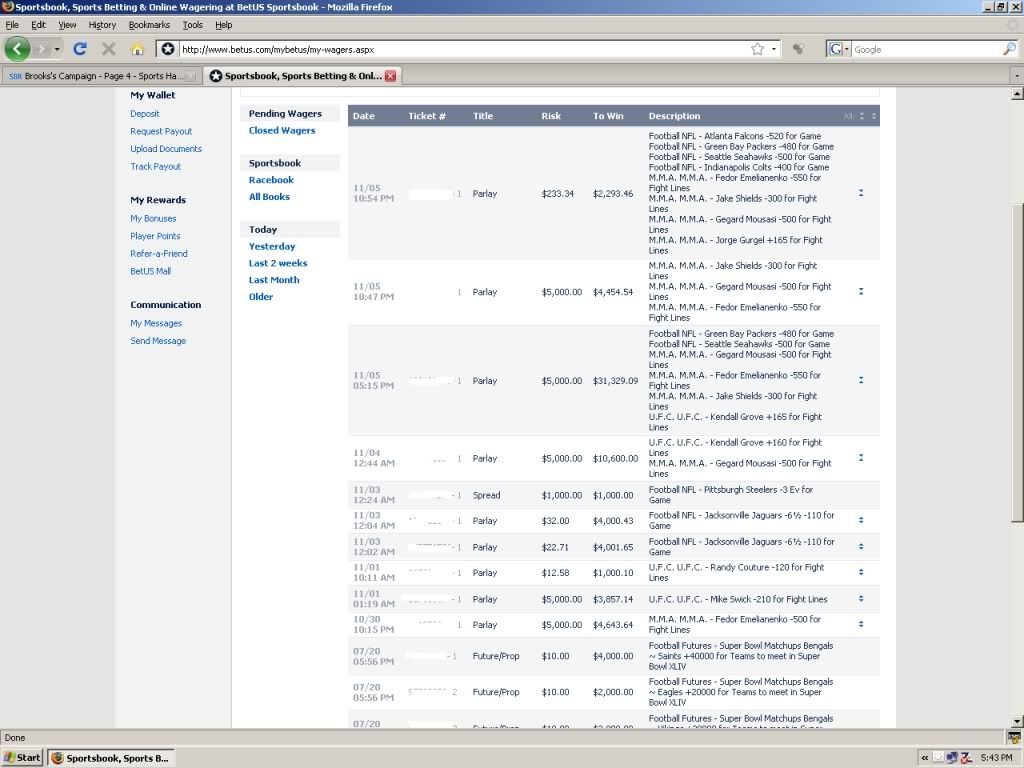Screen dimensions: 1024x768
Task: Expand details of the 11/03 12:02 AM parlay
Action: point(861,547)
